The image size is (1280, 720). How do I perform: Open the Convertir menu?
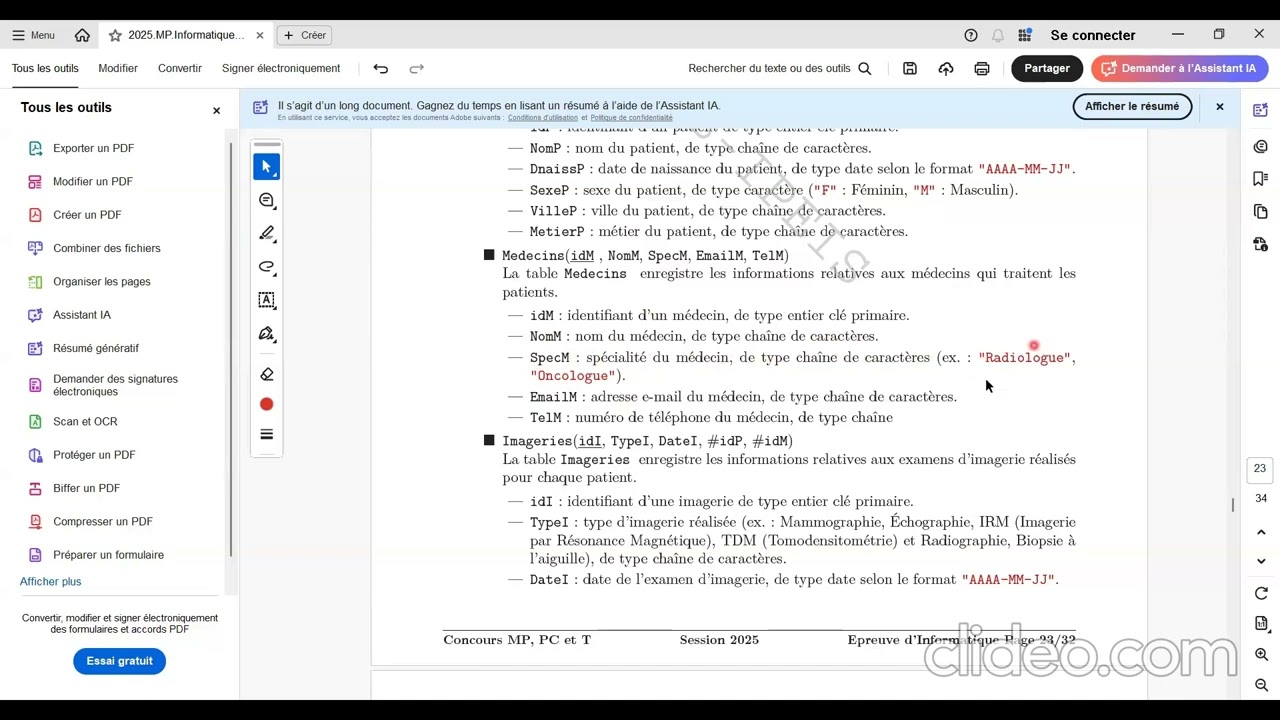[180, 68]
